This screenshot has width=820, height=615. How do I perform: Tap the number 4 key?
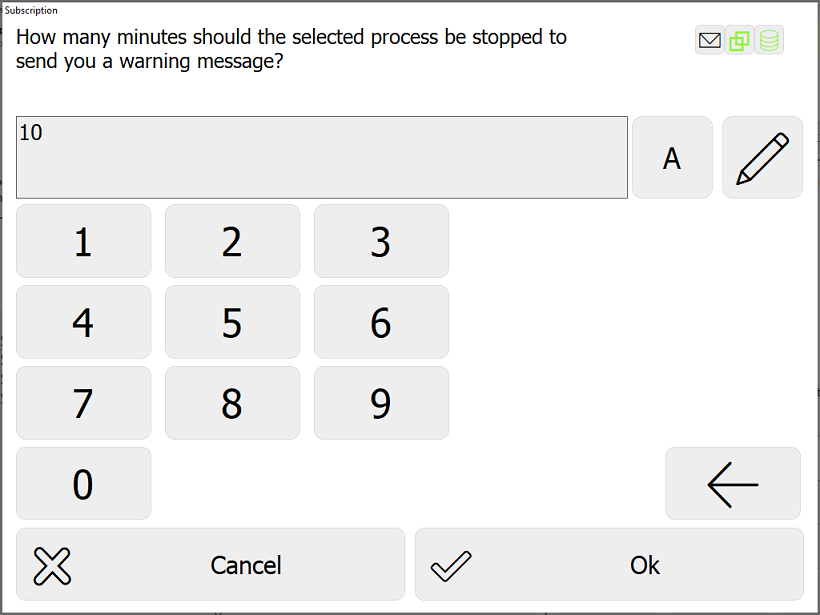click(84, 322)
